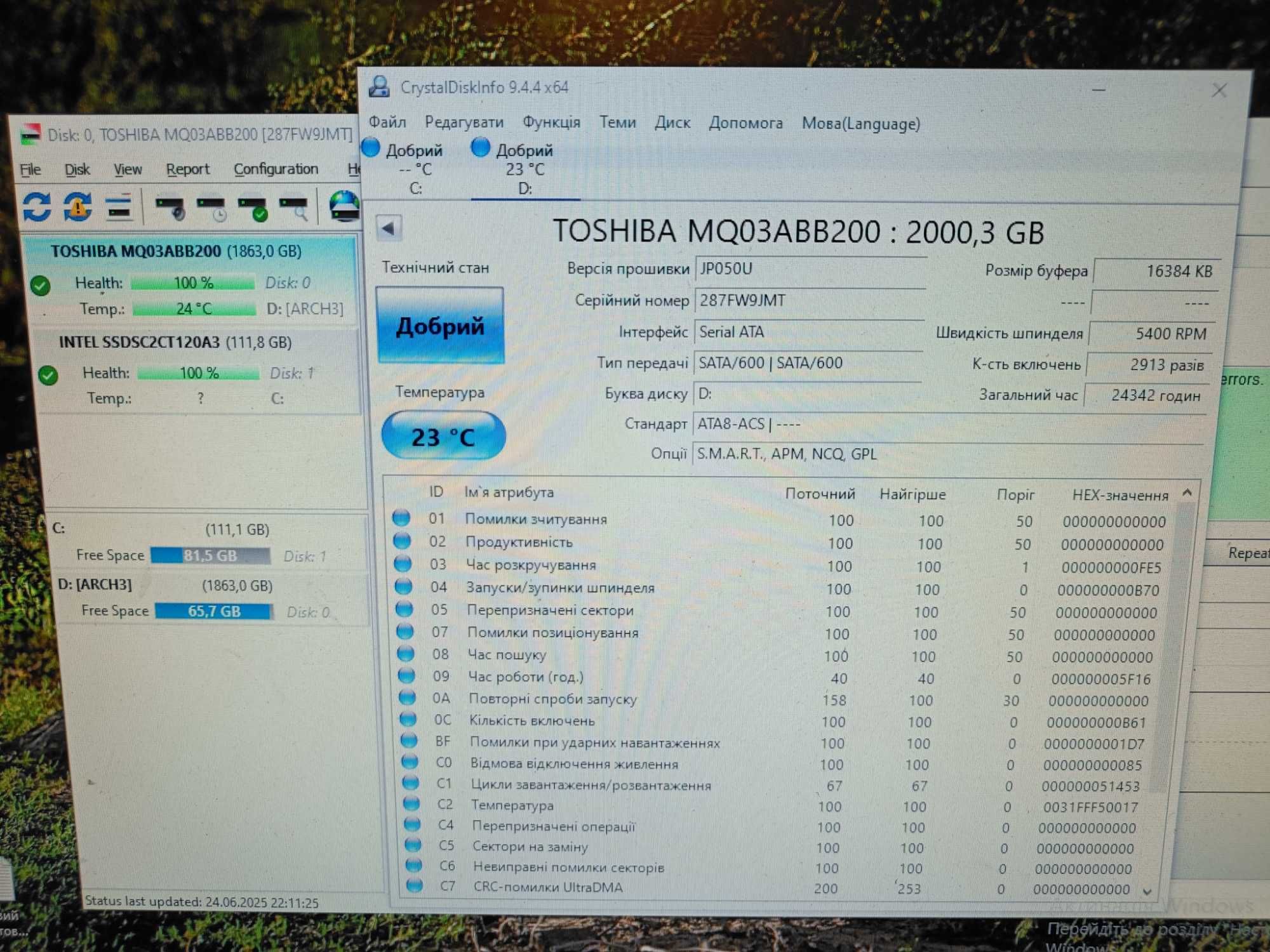The width and height of the screenshot is (1270, 952).
Task: Click the 23 °C temperature button
Action: (443, 436)
